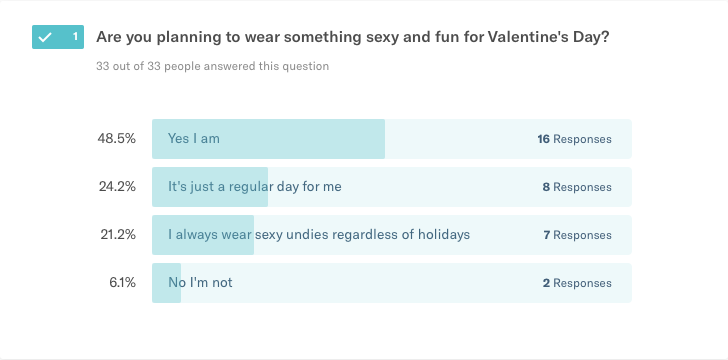Click the 16 Responses label
Image resolution: width=728 pixels, height=360 pixels.
click(574, 139)
